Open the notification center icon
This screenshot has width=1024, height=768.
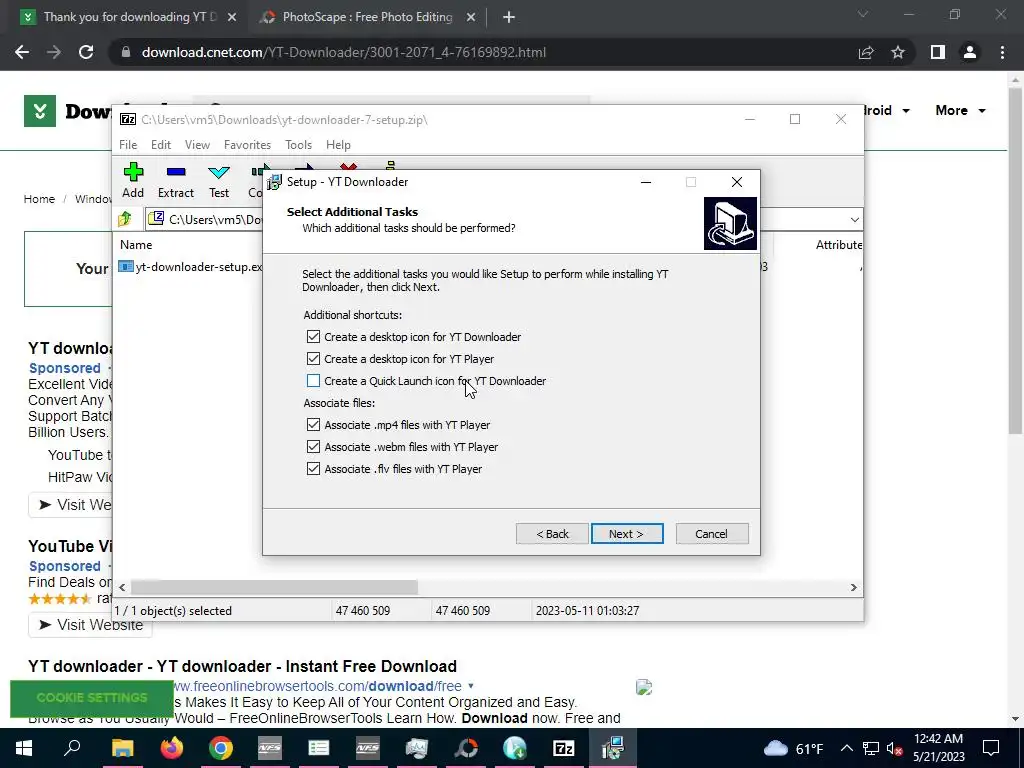[991, 748]
